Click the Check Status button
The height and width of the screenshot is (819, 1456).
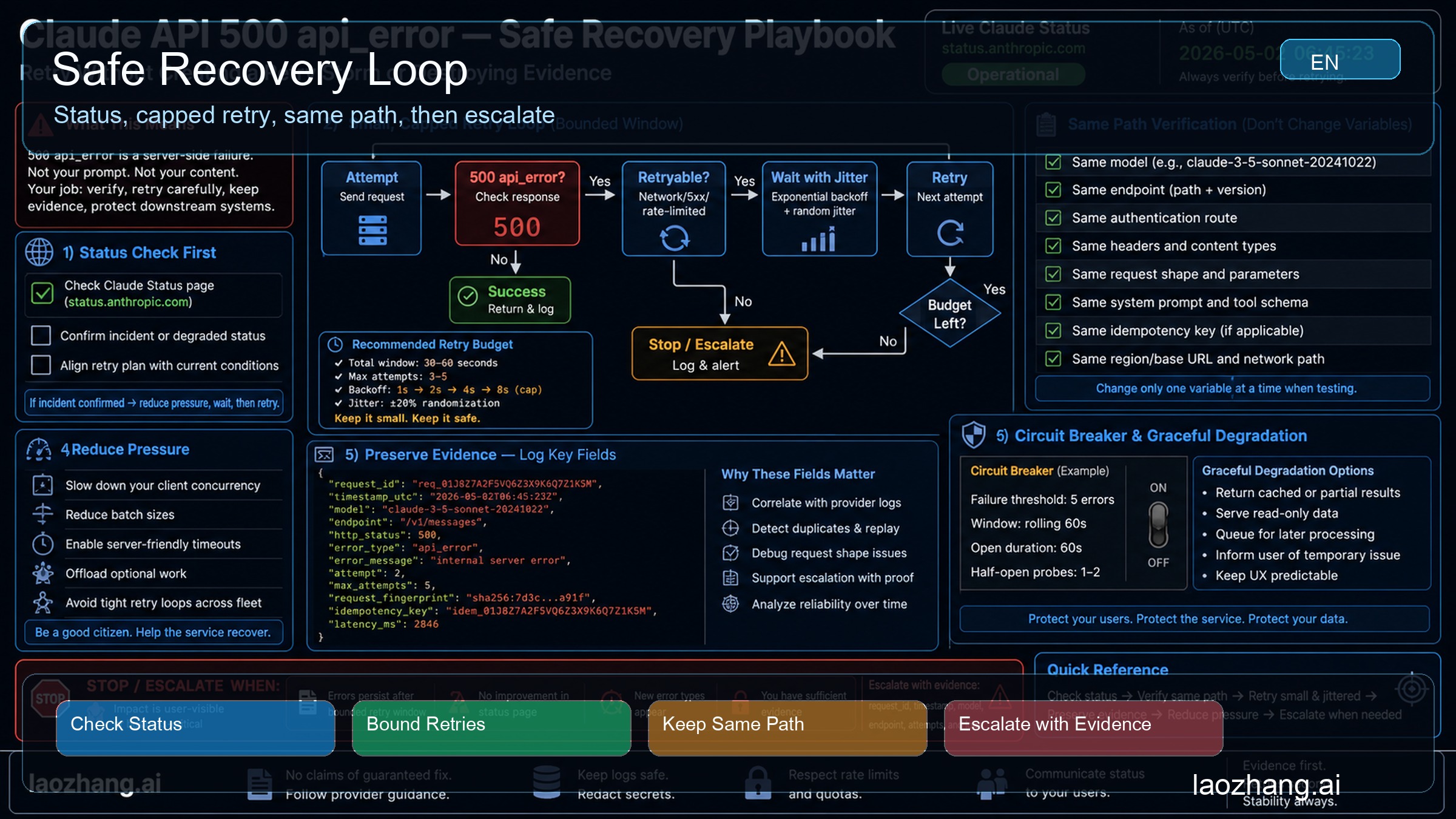tap(195, 727)
